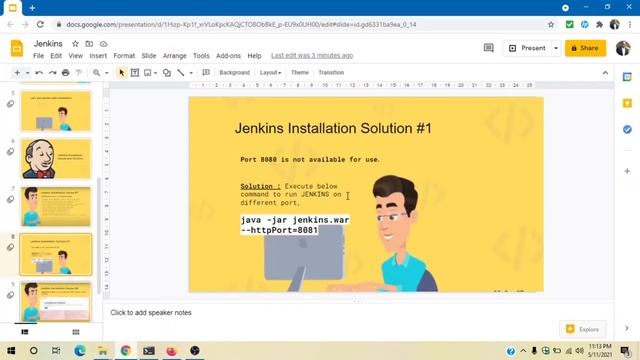
Task: Open Help menu
Action: tap(254, 56)
